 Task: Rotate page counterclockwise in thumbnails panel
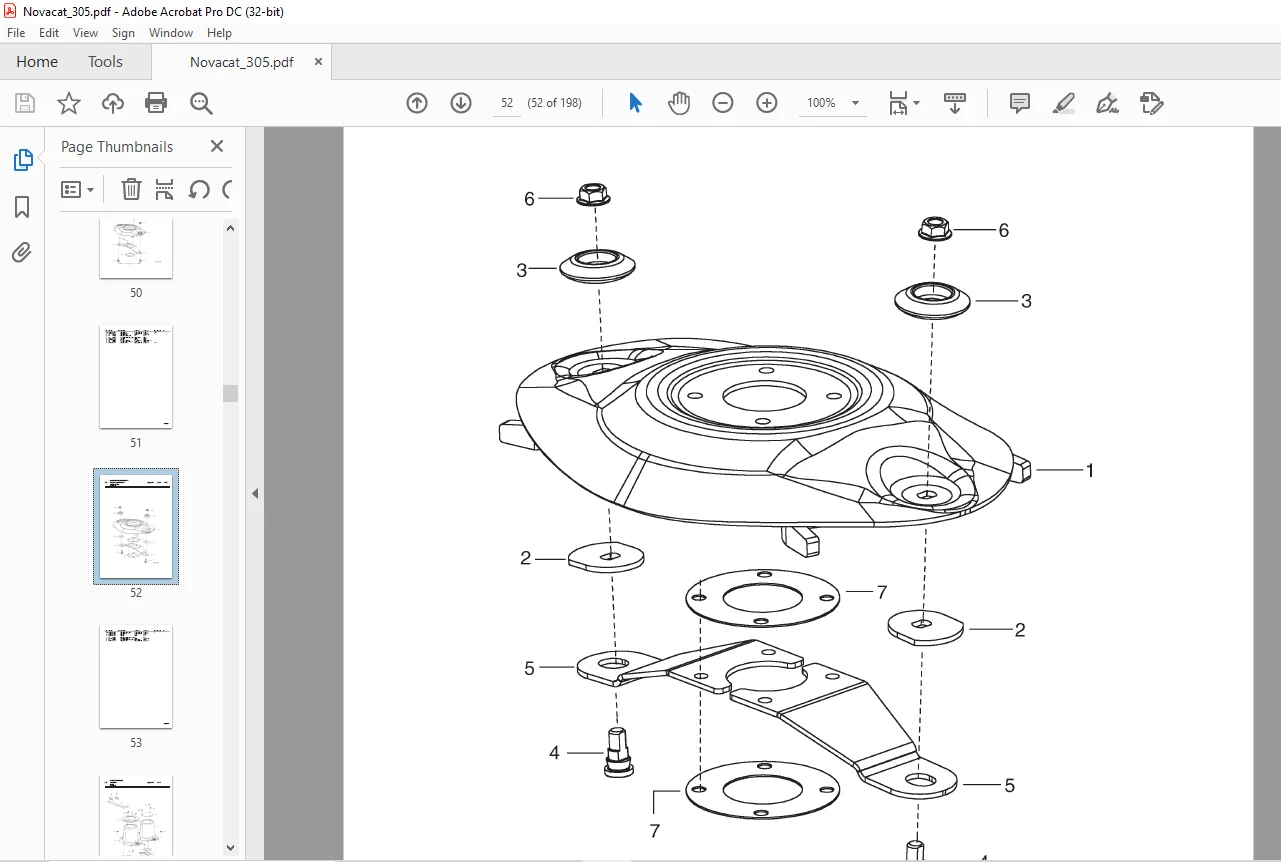199,189
